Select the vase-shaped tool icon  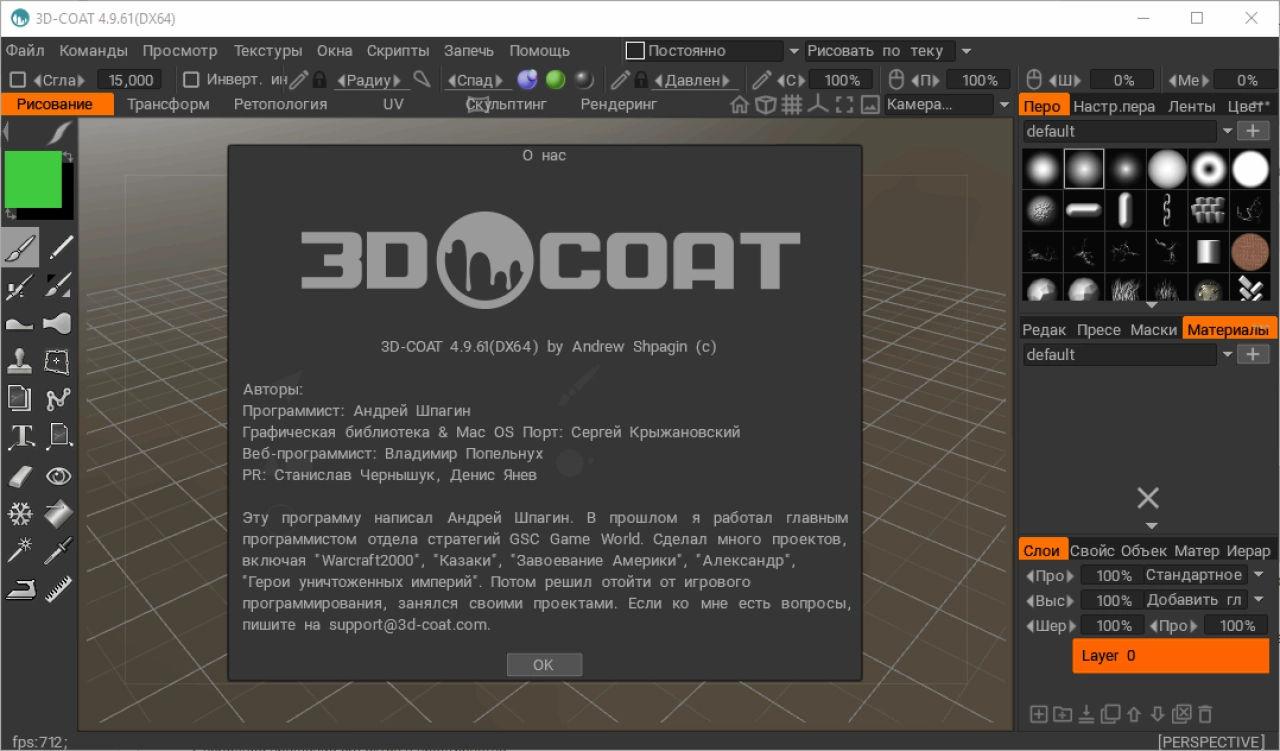[59, 323]
